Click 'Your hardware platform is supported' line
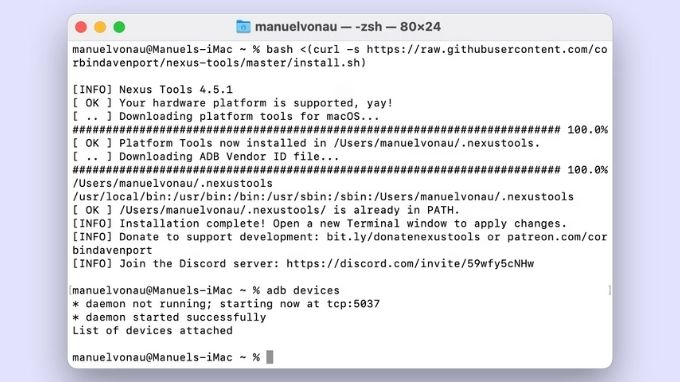The height and width of the screenshot is (382, 680). coord(233,103)
